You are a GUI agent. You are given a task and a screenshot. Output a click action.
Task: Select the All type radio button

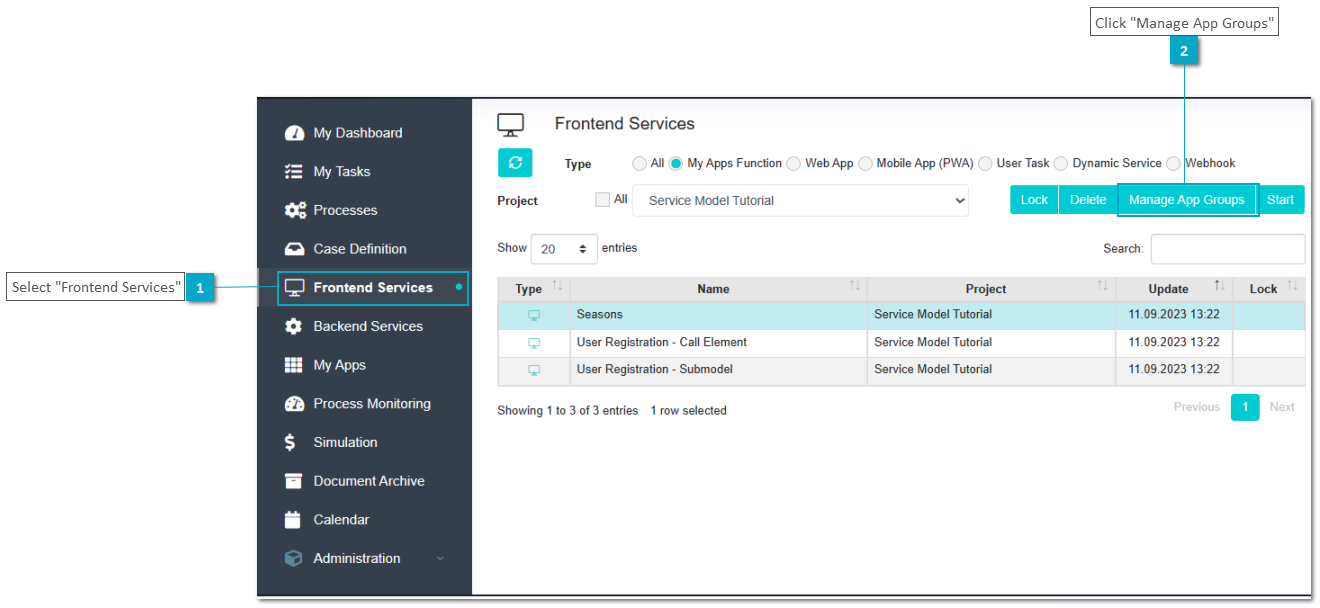click(x=639, y=163)
